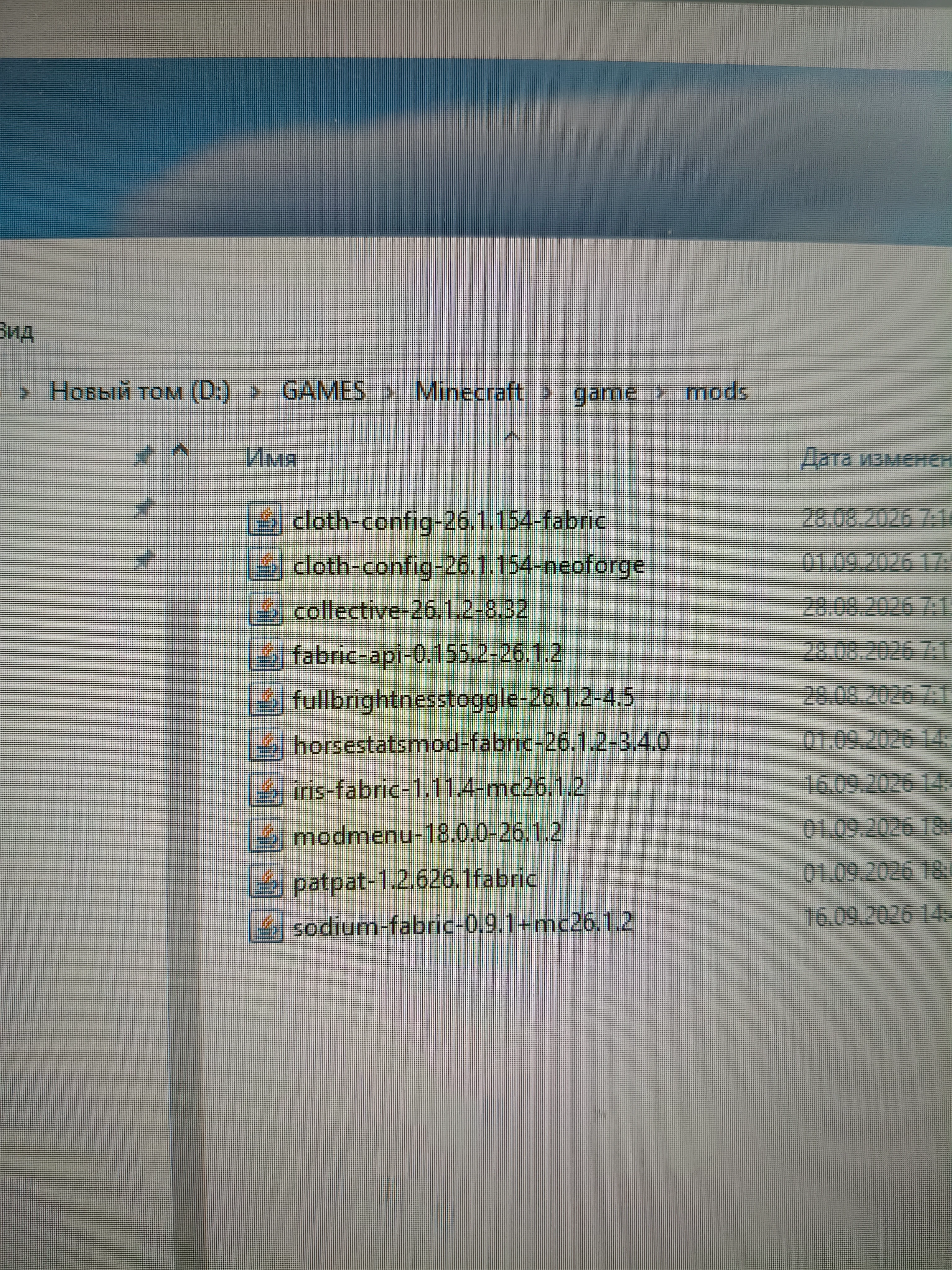This screenshot has height=1270, width=952.
Task: Select file fullbrightnesstoggle-26.1.2-4.5
Action: pyautogui.click(x=463, y=699)
